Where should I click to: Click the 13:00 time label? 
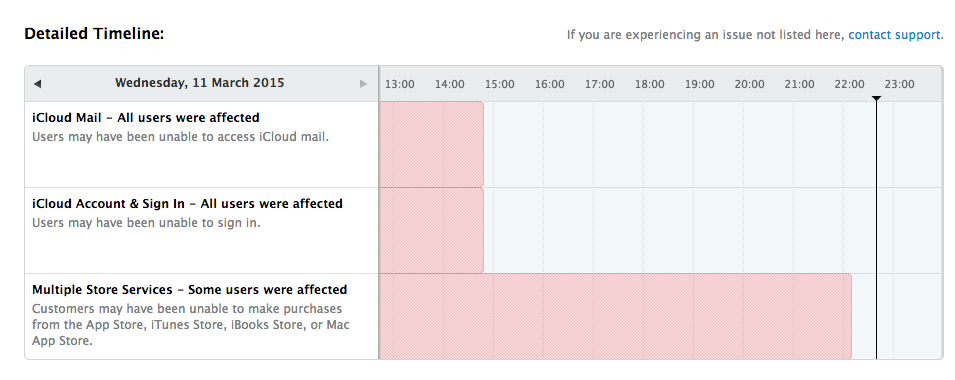400,85
